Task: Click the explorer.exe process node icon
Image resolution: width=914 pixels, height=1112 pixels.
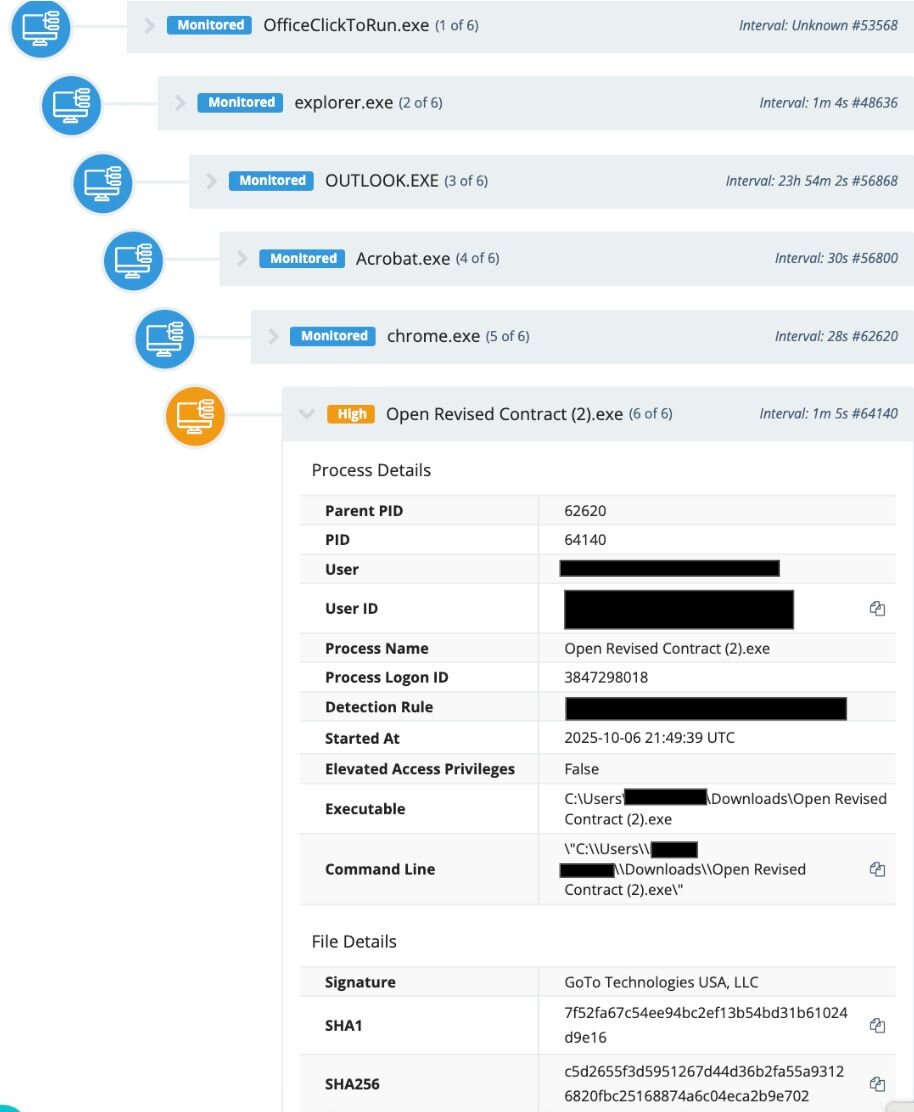Action: pos(72,104)
